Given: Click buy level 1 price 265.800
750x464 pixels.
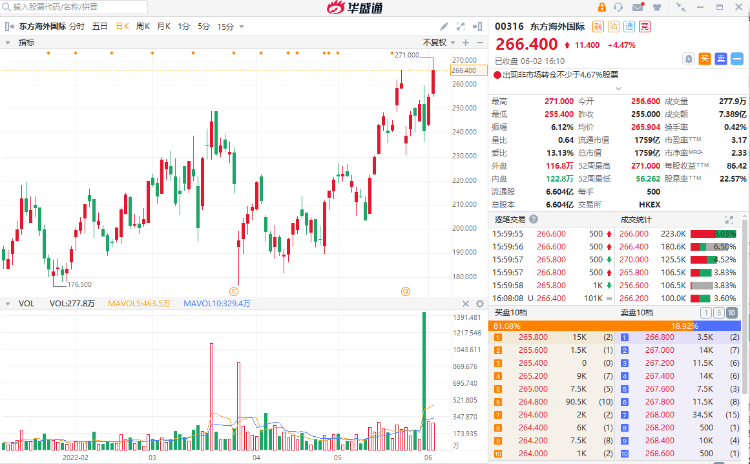Looking at the screenshot, I should 533,337.
